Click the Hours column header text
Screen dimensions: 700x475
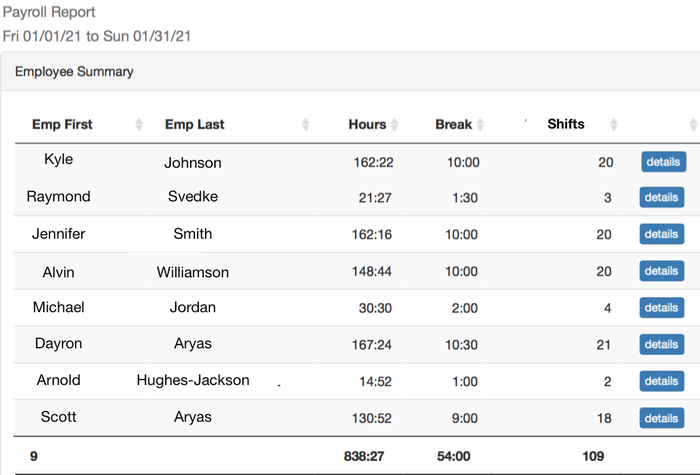click(367, 124)
